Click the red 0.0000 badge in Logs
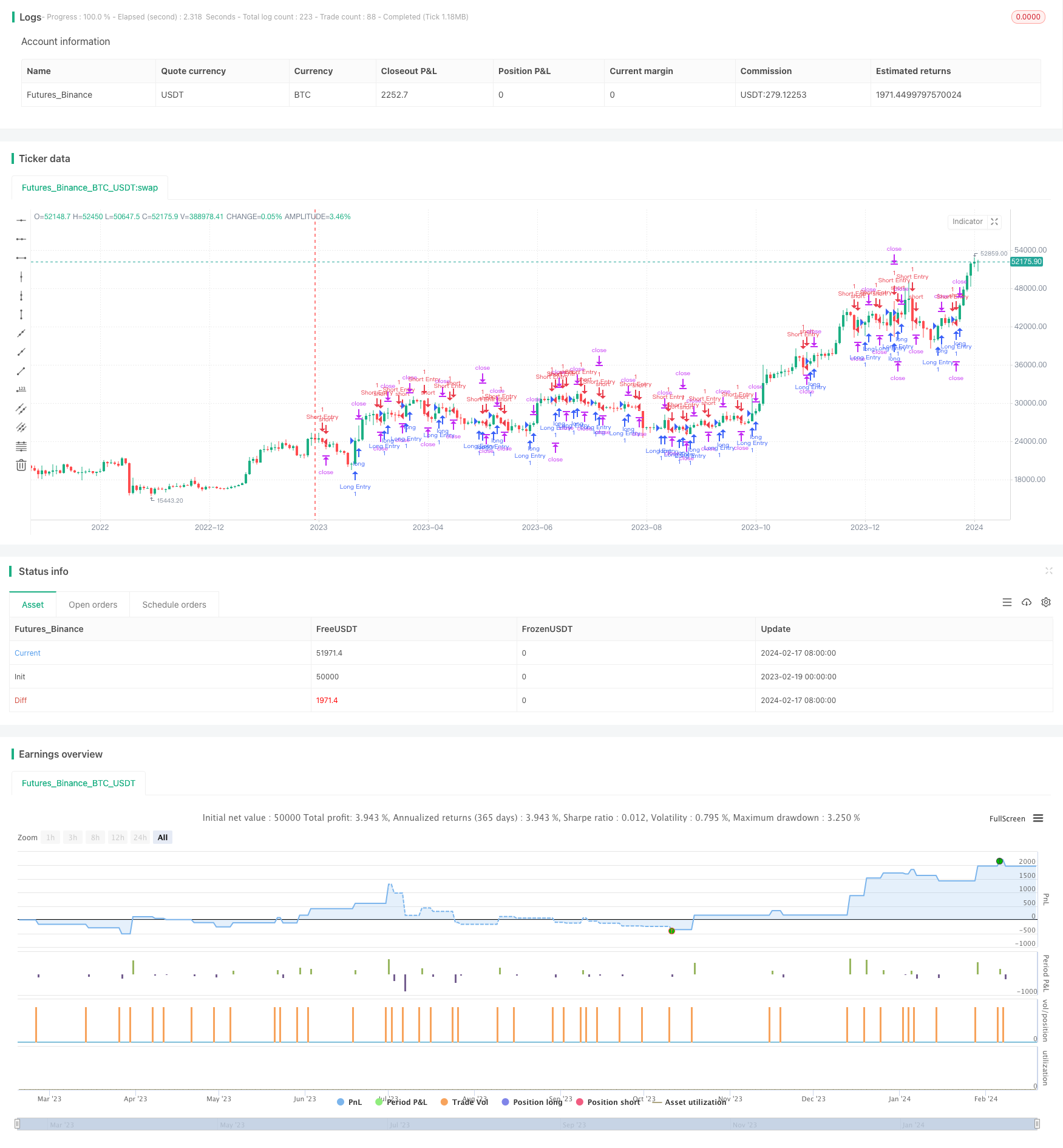The image size is (1063, 1148). pos(1028,17)
